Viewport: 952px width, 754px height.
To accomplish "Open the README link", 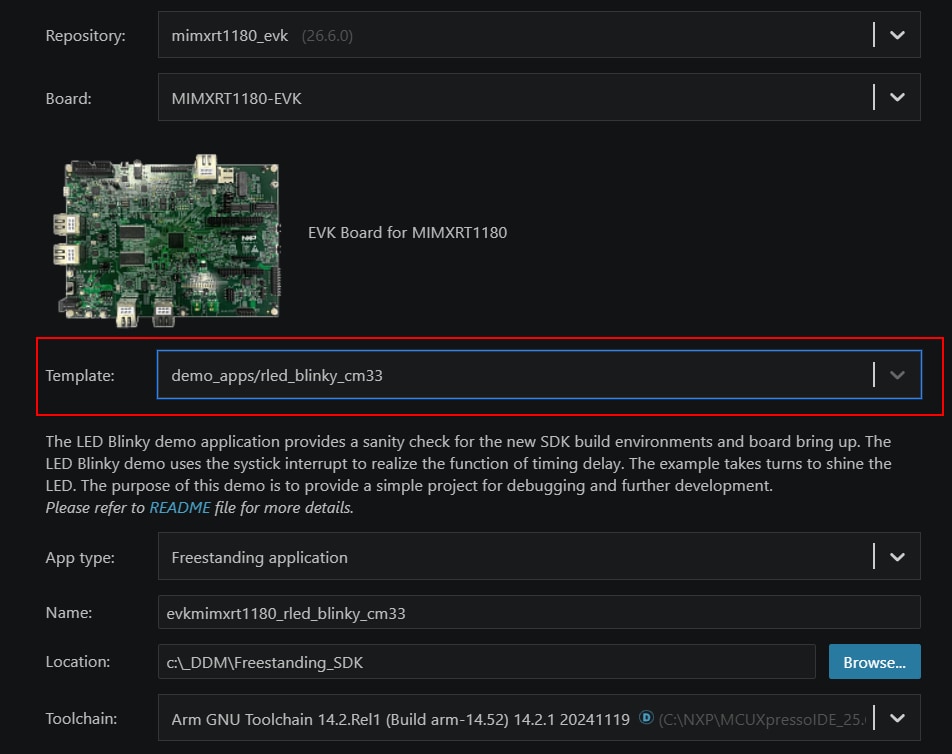I will click(x=180, y=508).
